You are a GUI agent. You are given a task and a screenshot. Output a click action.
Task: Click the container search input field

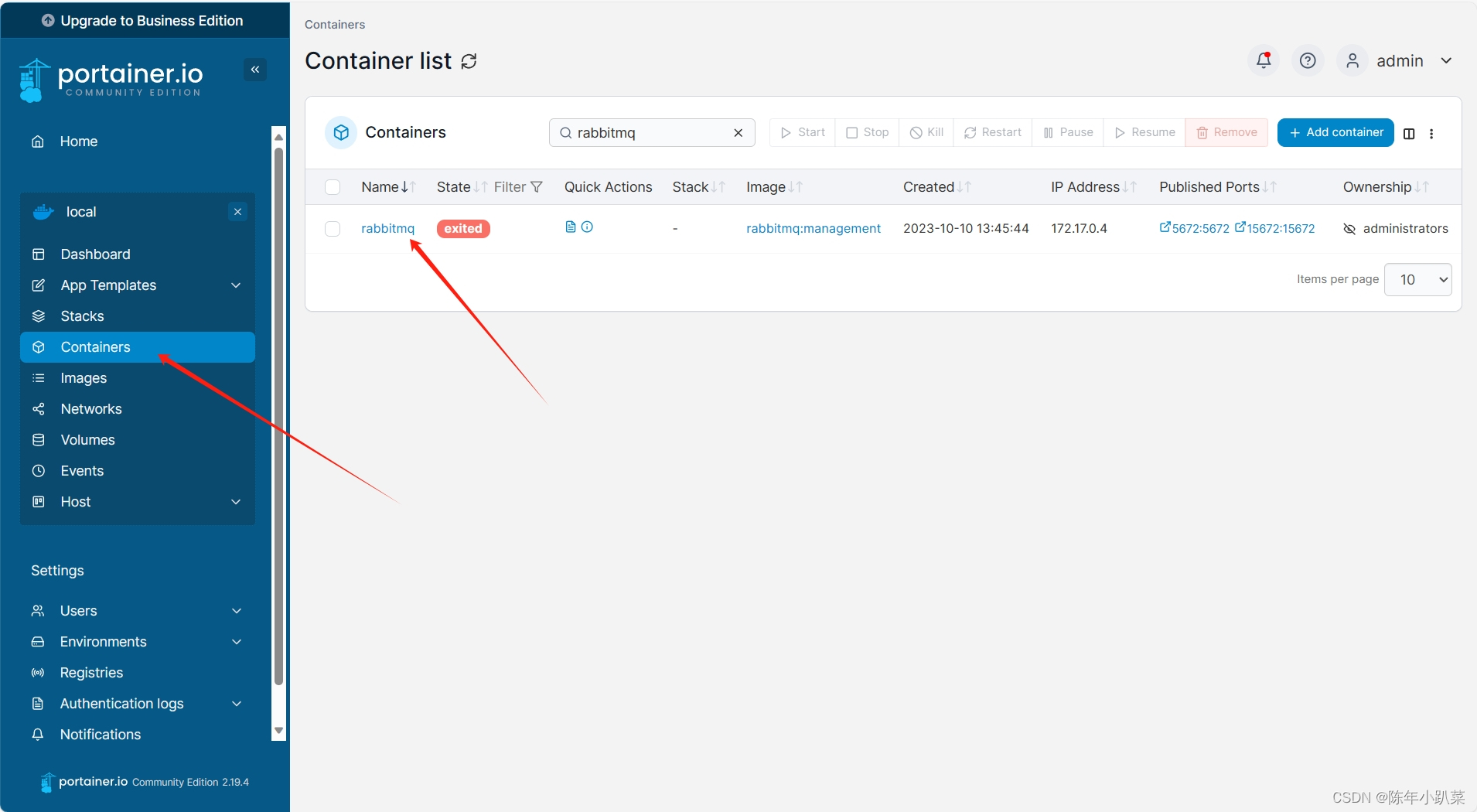[652, 133]
